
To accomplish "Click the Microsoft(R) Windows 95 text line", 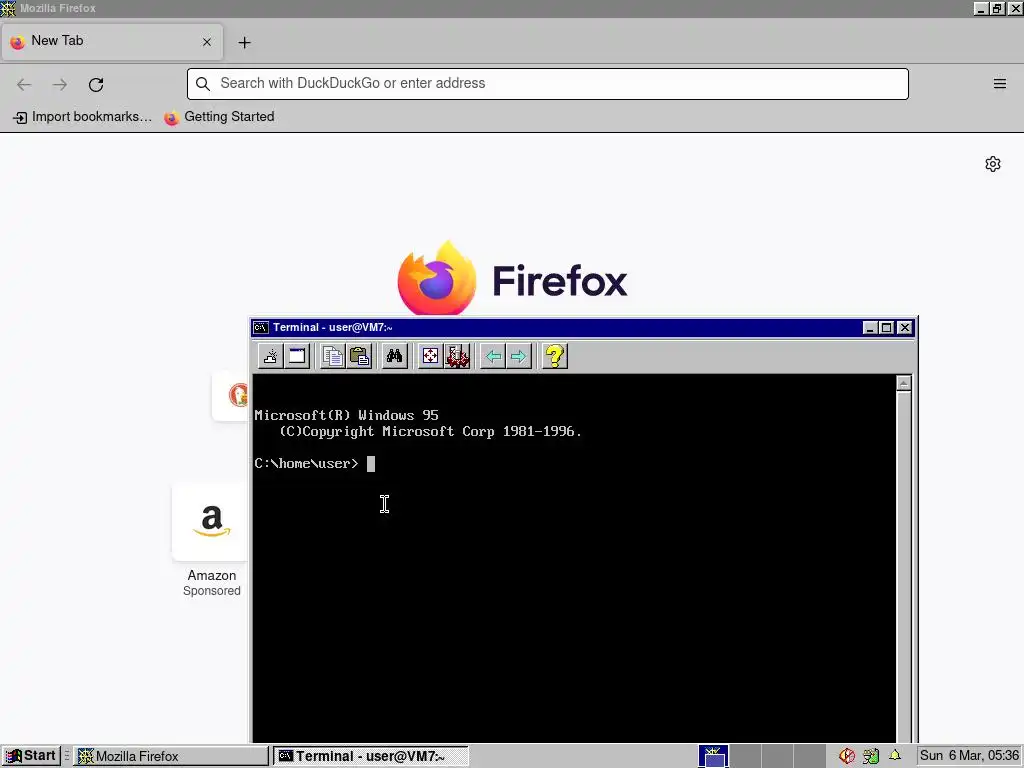I will (346, 415).
